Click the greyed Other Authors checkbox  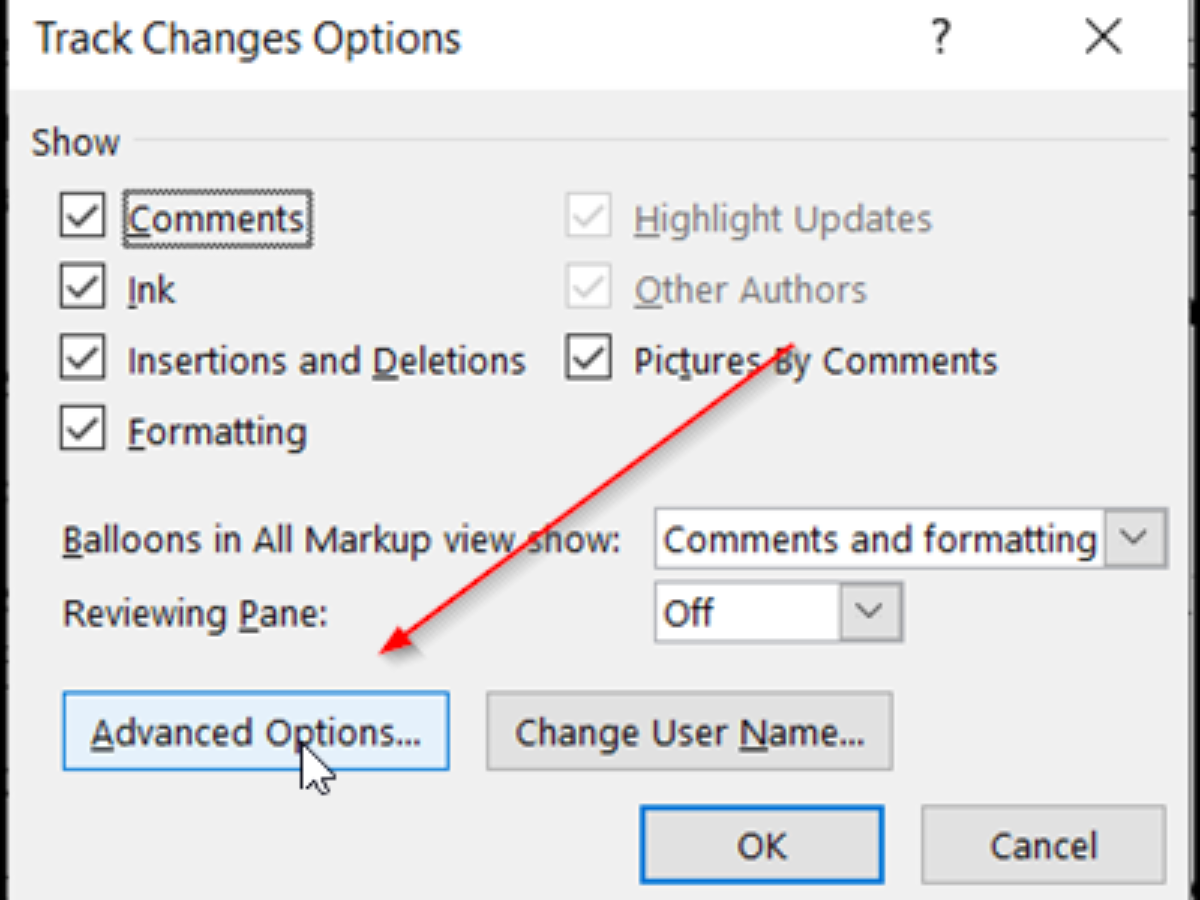point(588,290)
